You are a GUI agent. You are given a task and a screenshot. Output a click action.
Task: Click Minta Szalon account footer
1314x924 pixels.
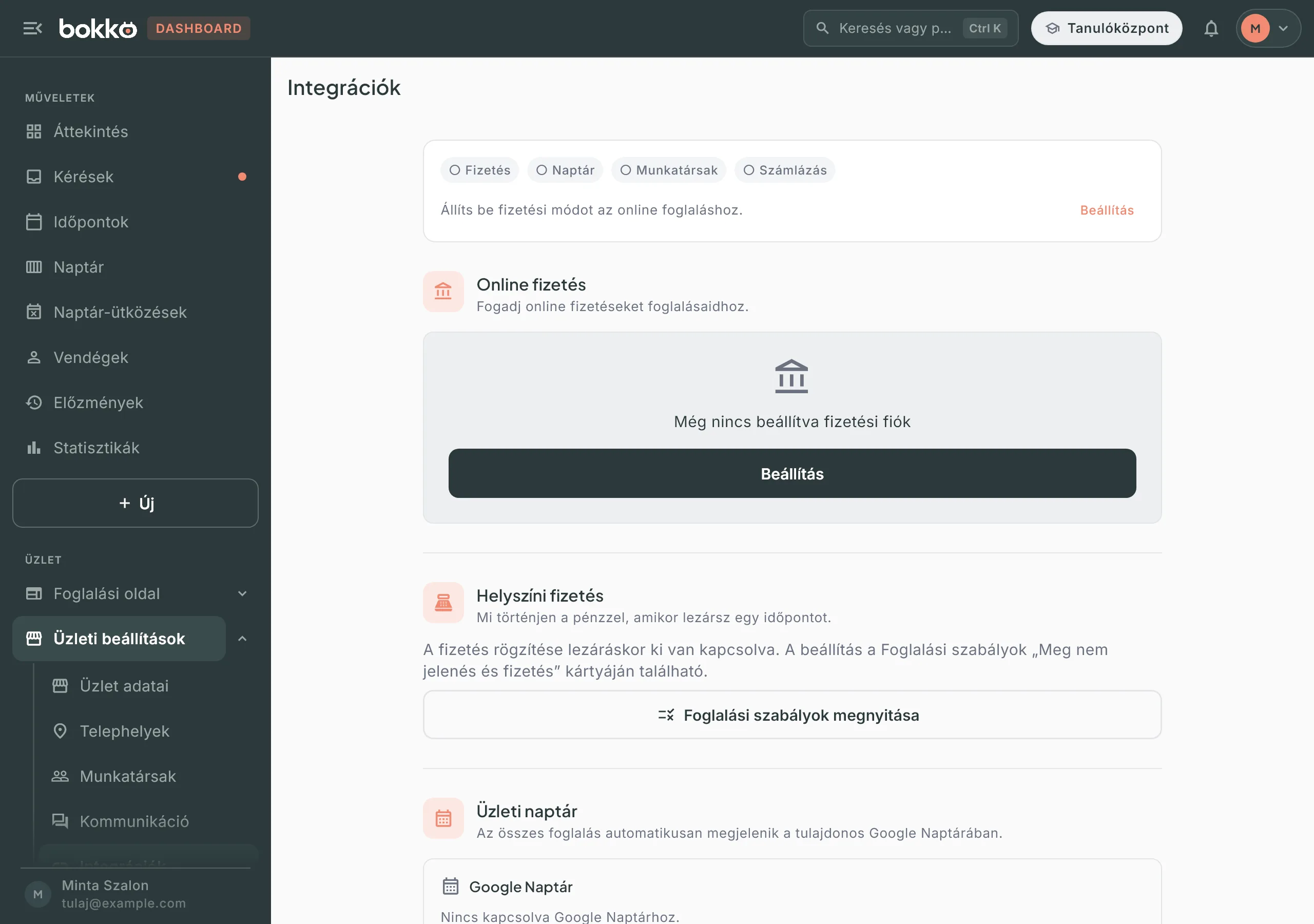135,894
